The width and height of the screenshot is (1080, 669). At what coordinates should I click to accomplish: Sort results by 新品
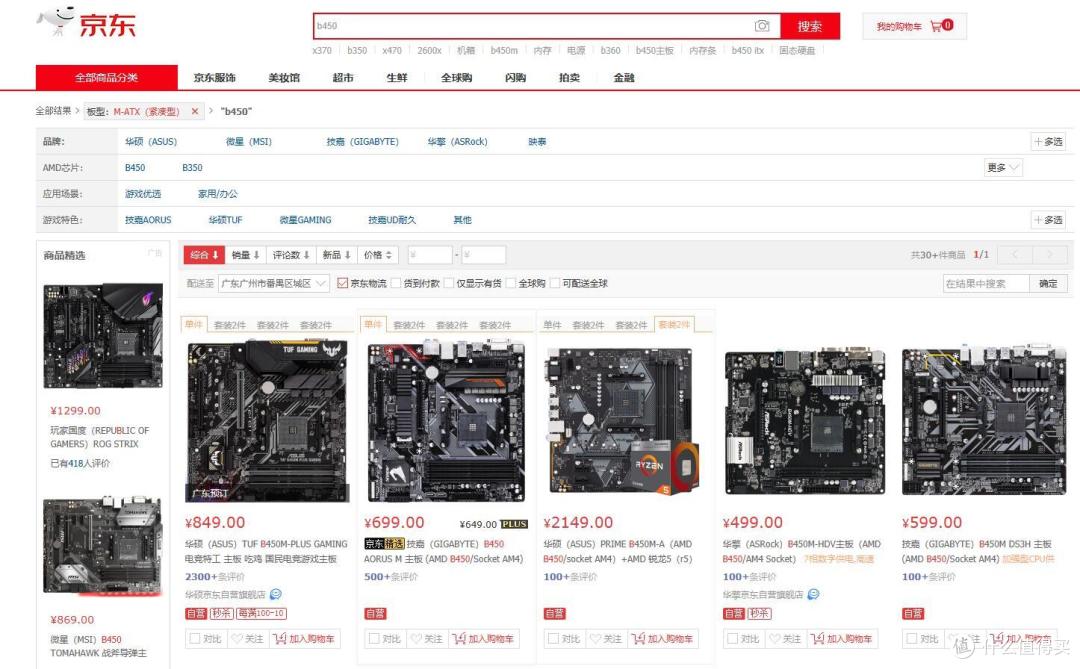tap(337, 255)
